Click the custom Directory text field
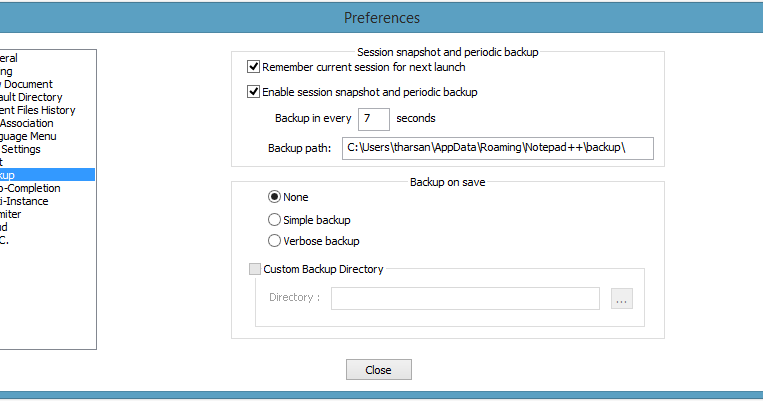 pos(465,298)
